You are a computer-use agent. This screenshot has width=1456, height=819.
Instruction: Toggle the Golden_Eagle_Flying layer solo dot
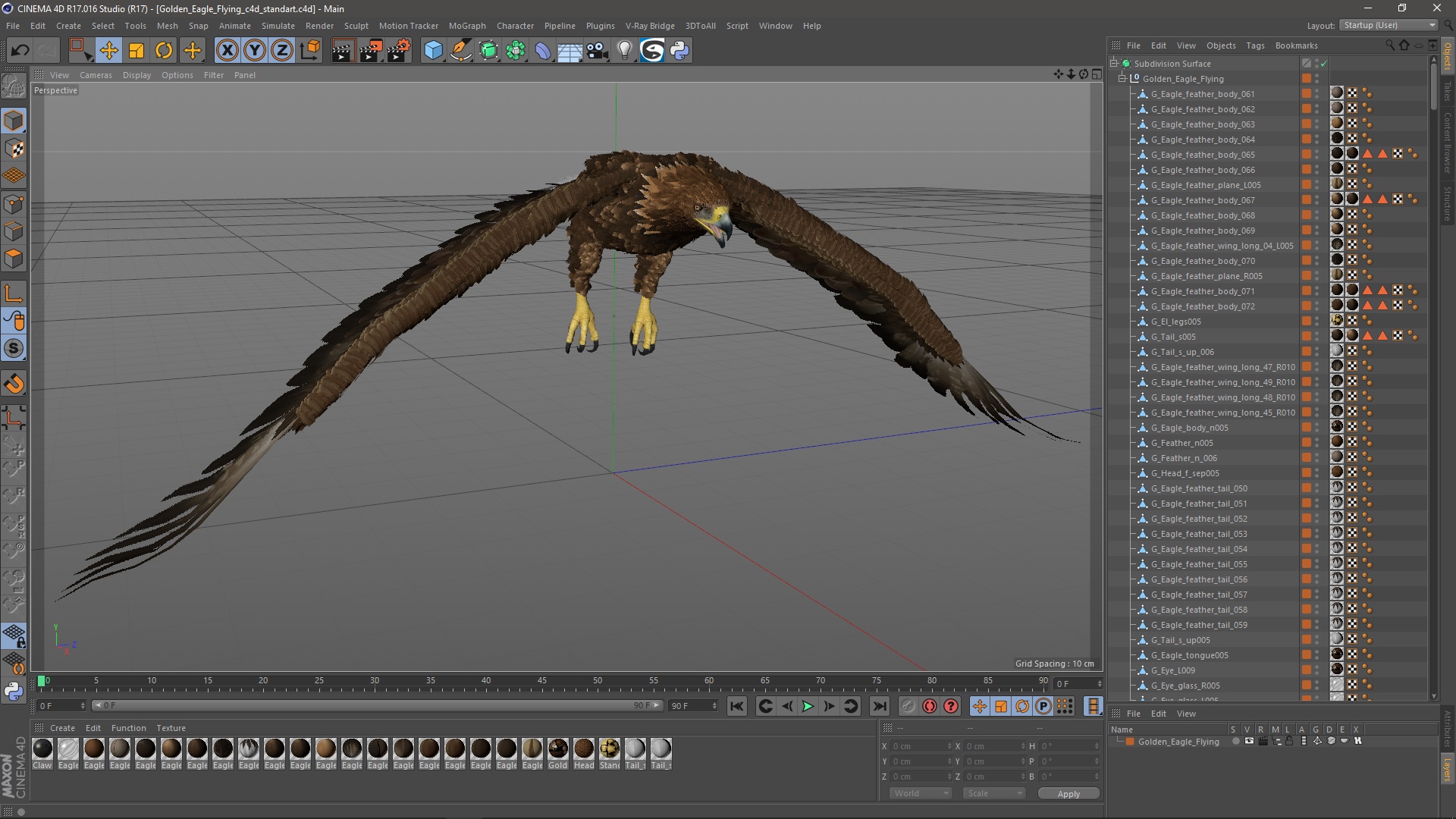click(1235, 742)
